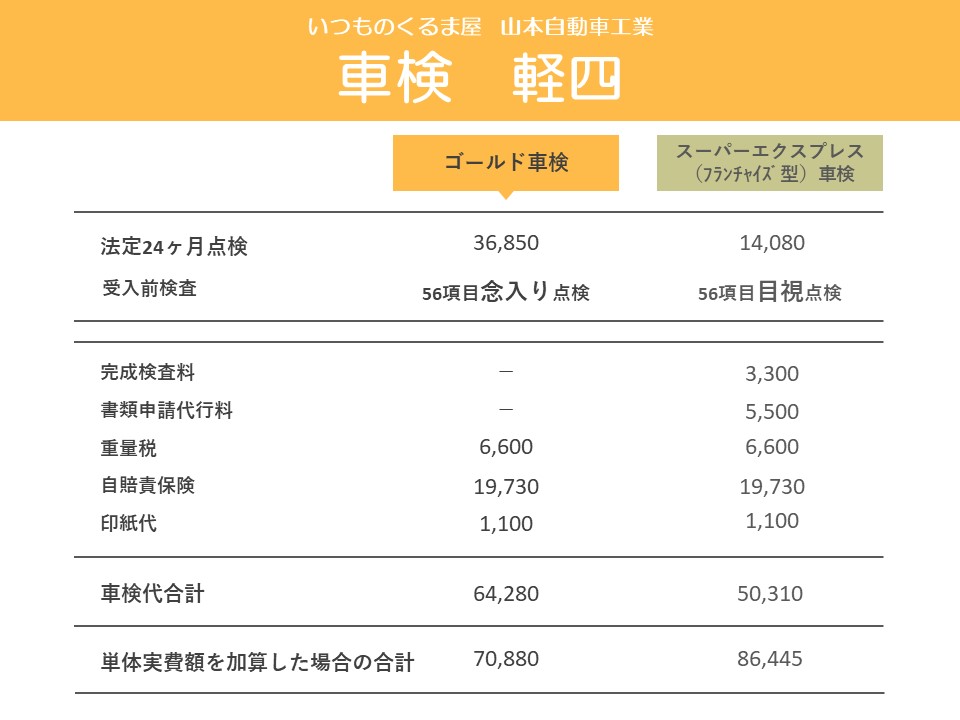
Task: Click the 56項目念入り点検 text
Action: tap(506, 291)
